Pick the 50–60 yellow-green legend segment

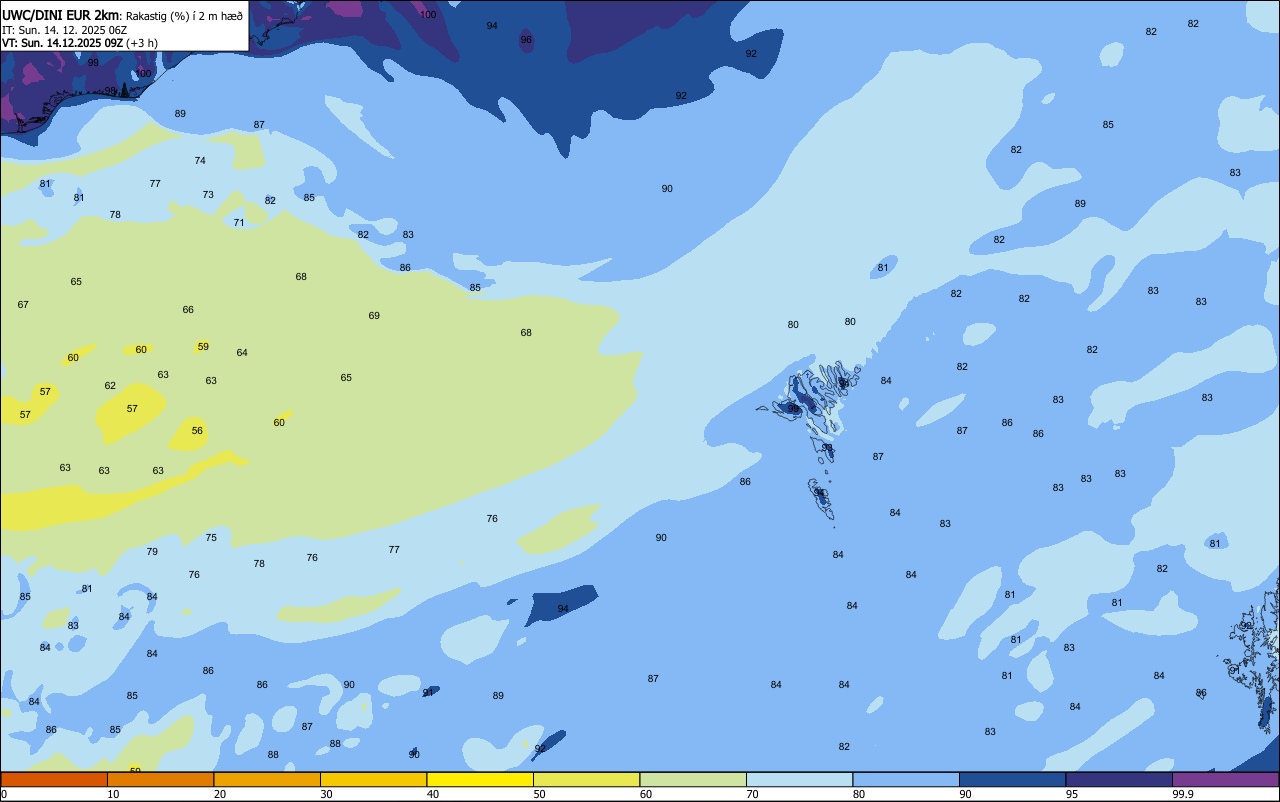coord(586,779)
